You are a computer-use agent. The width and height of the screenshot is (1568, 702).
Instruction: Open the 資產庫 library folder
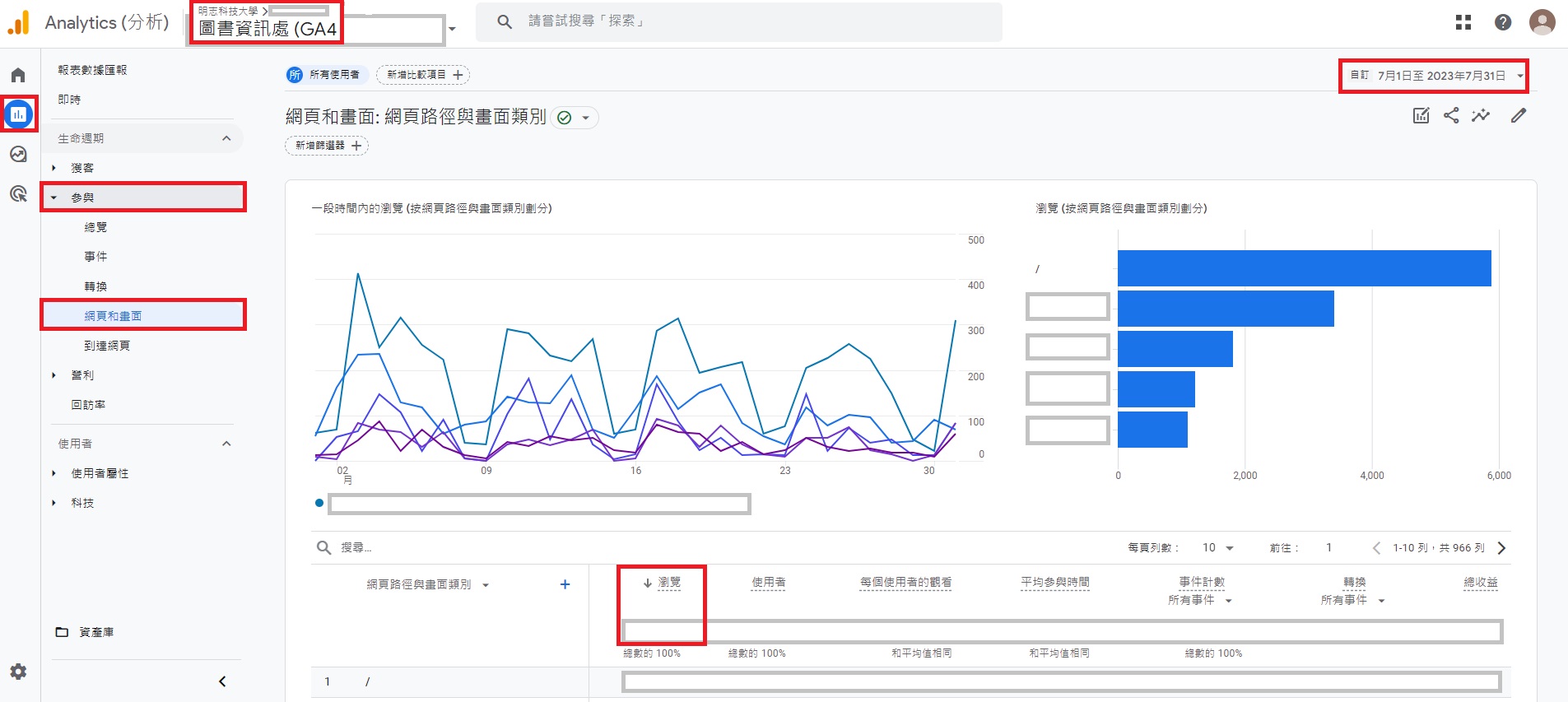[85, 632]
